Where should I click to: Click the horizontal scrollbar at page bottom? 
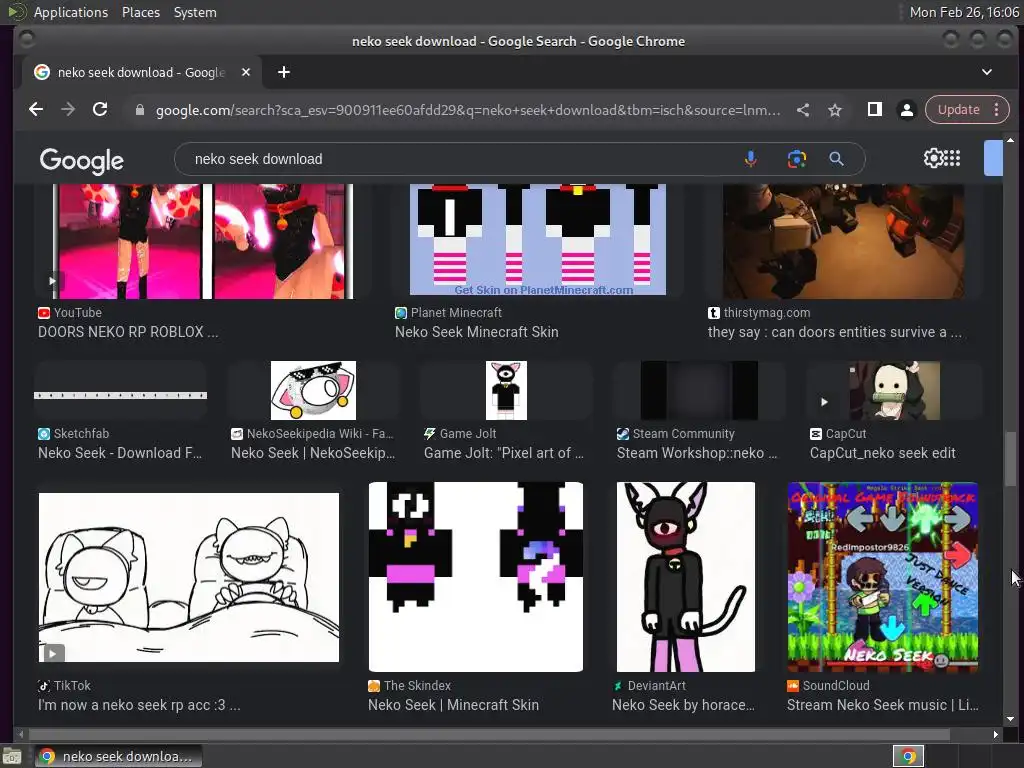(488, 735)
